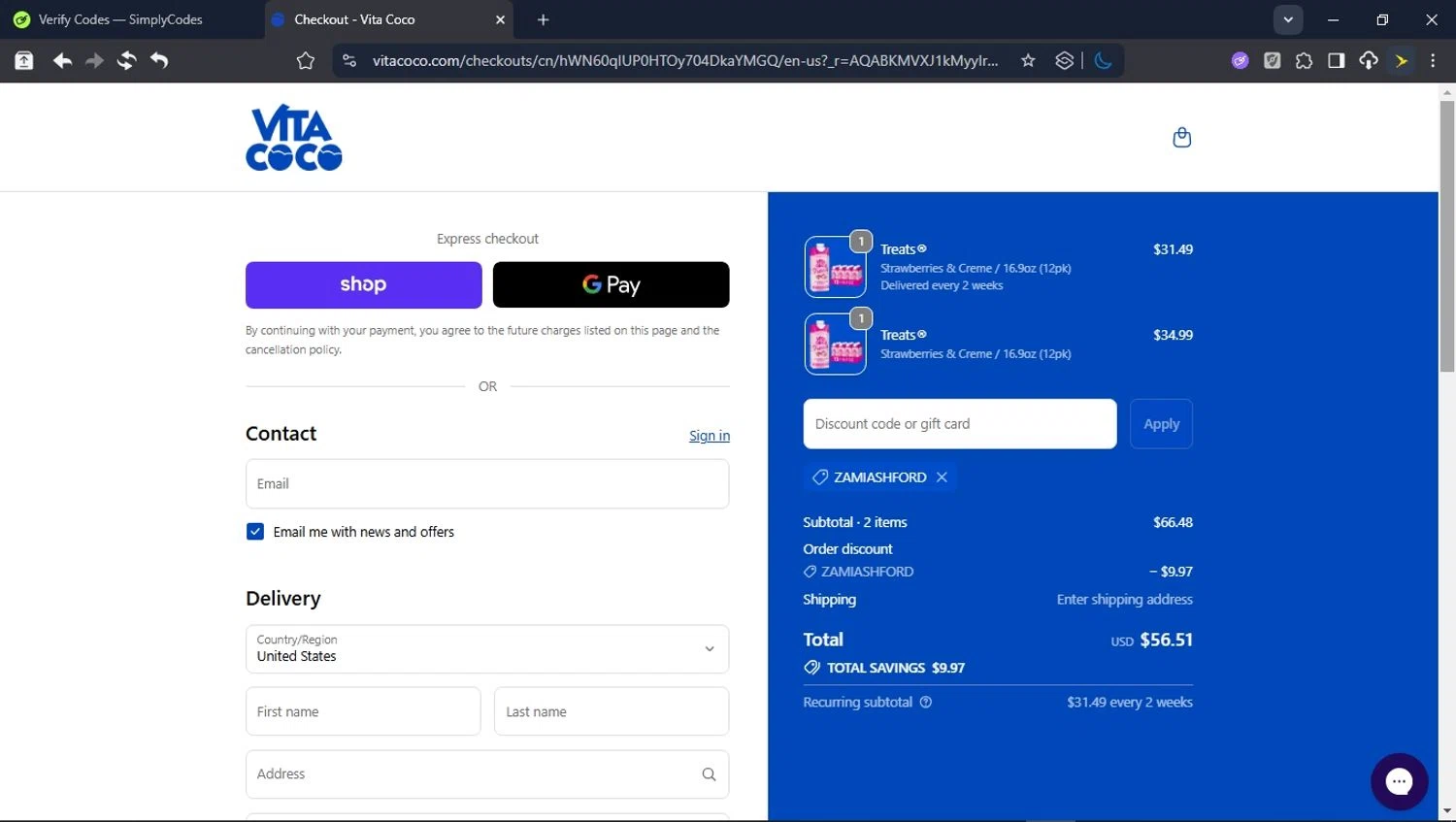This screenshot has width=1456, height=822.
Task: Click the $31.49 Treats subscription product thumbnail
Action: click(836, 267)
